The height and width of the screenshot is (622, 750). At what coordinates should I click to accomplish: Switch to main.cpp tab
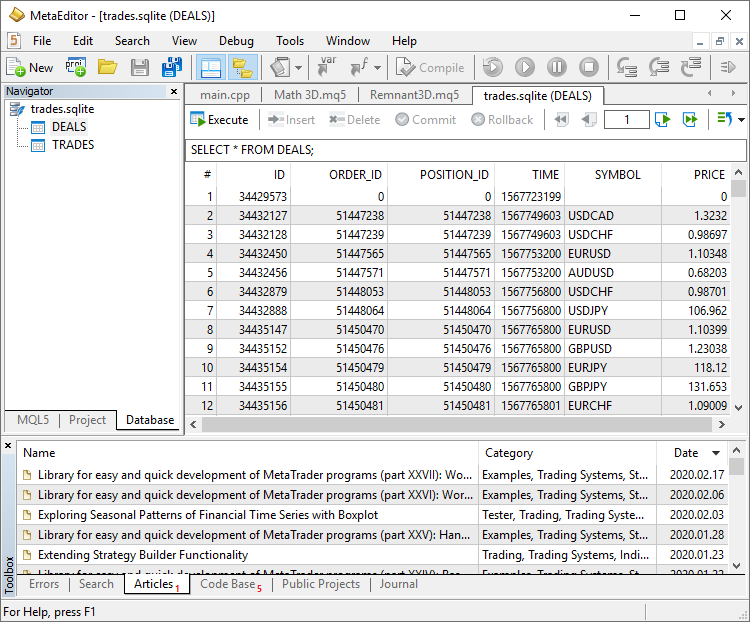[x=225, y=95]
